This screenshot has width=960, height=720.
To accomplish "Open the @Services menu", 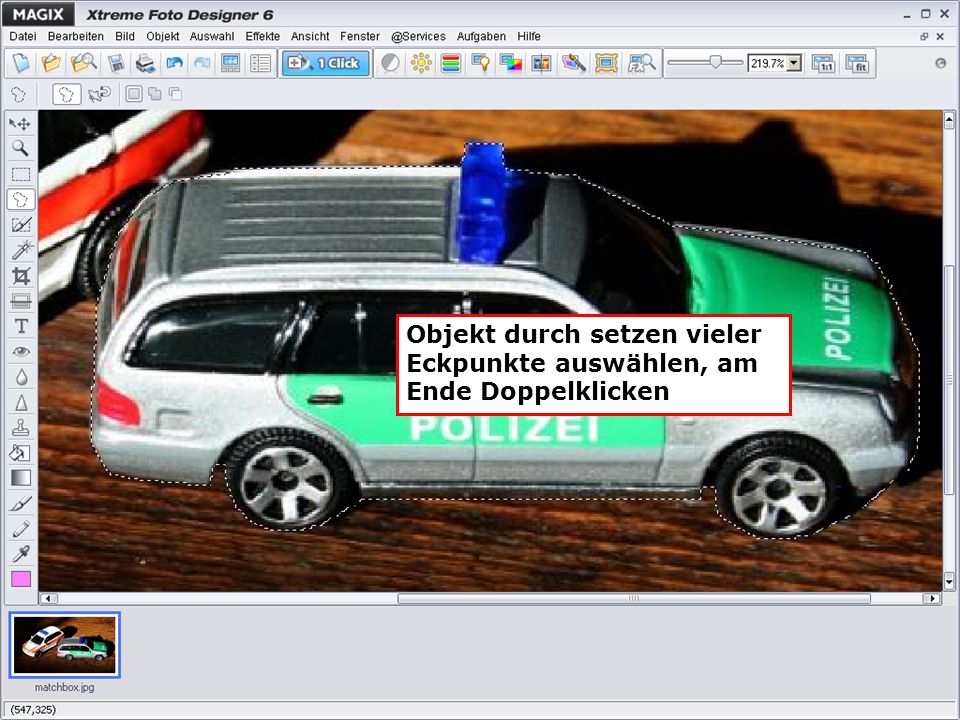I will tap(418, 37).
